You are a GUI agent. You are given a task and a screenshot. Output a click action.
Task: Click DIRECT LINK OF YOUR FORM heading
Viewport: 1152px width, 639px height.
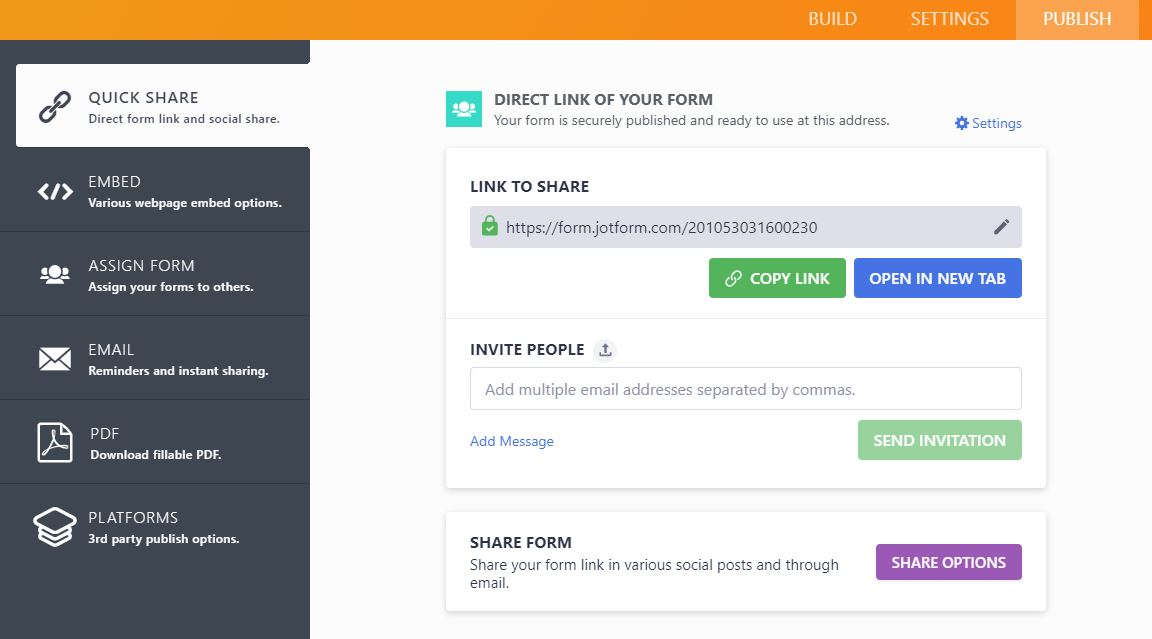point(603,99)
